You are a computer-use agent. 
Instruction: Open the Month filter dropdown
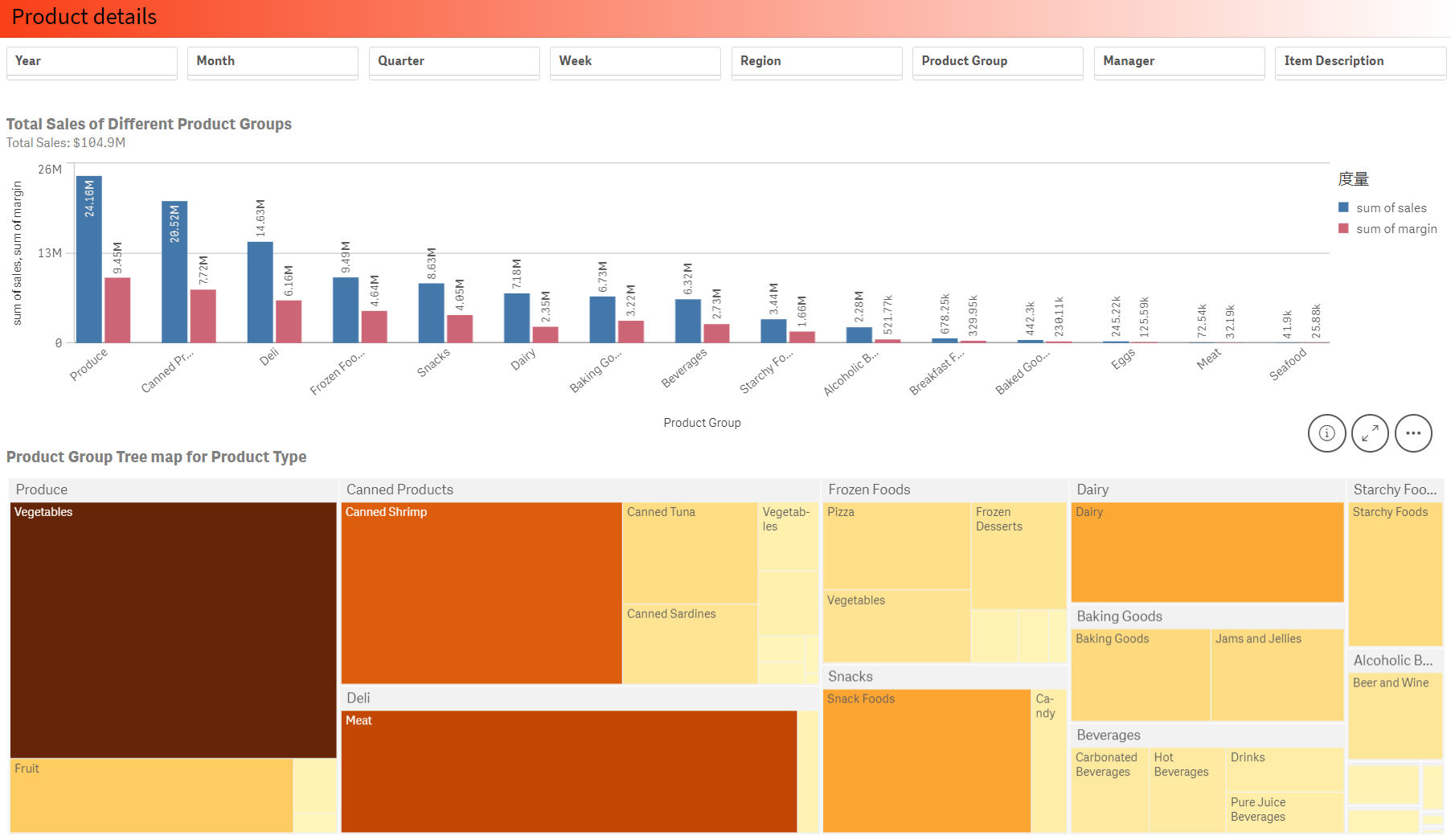273,62
